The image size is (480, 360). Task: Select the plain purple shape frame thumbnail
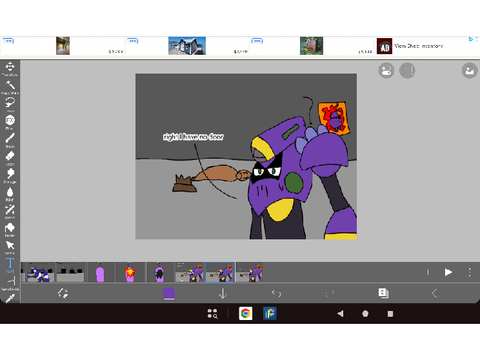point(100,273)
